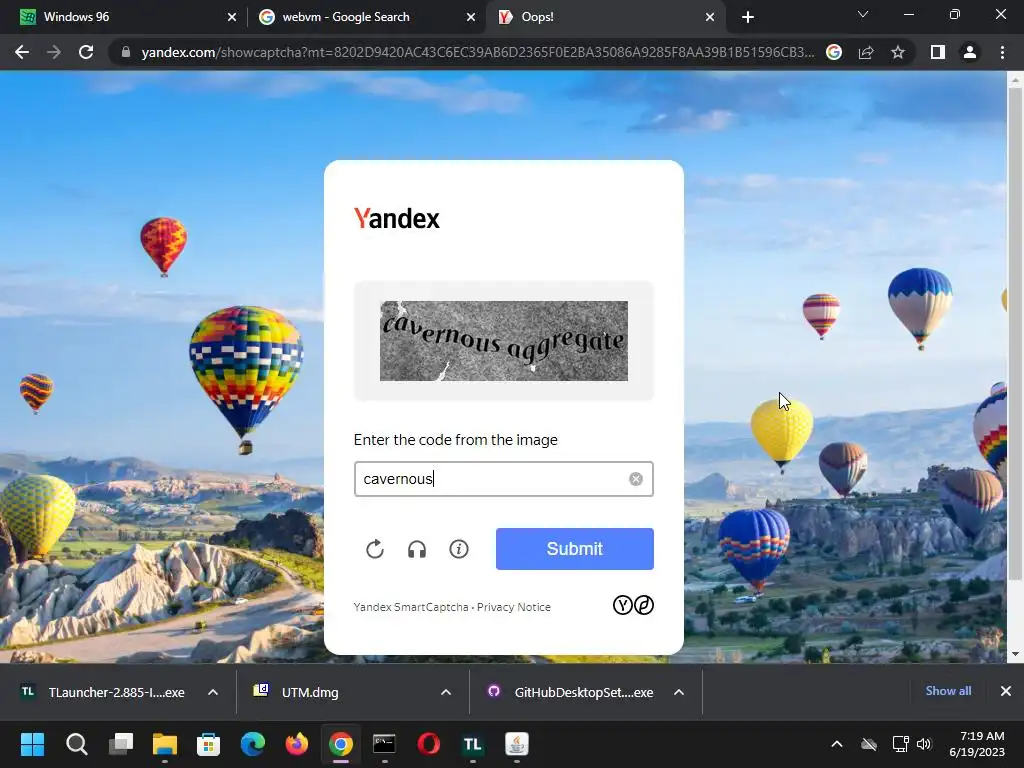Image resolution: width=1024 pixels, height=768 pixels.
Task: Open taskbar Search
Action: click(x=76, y=744)
